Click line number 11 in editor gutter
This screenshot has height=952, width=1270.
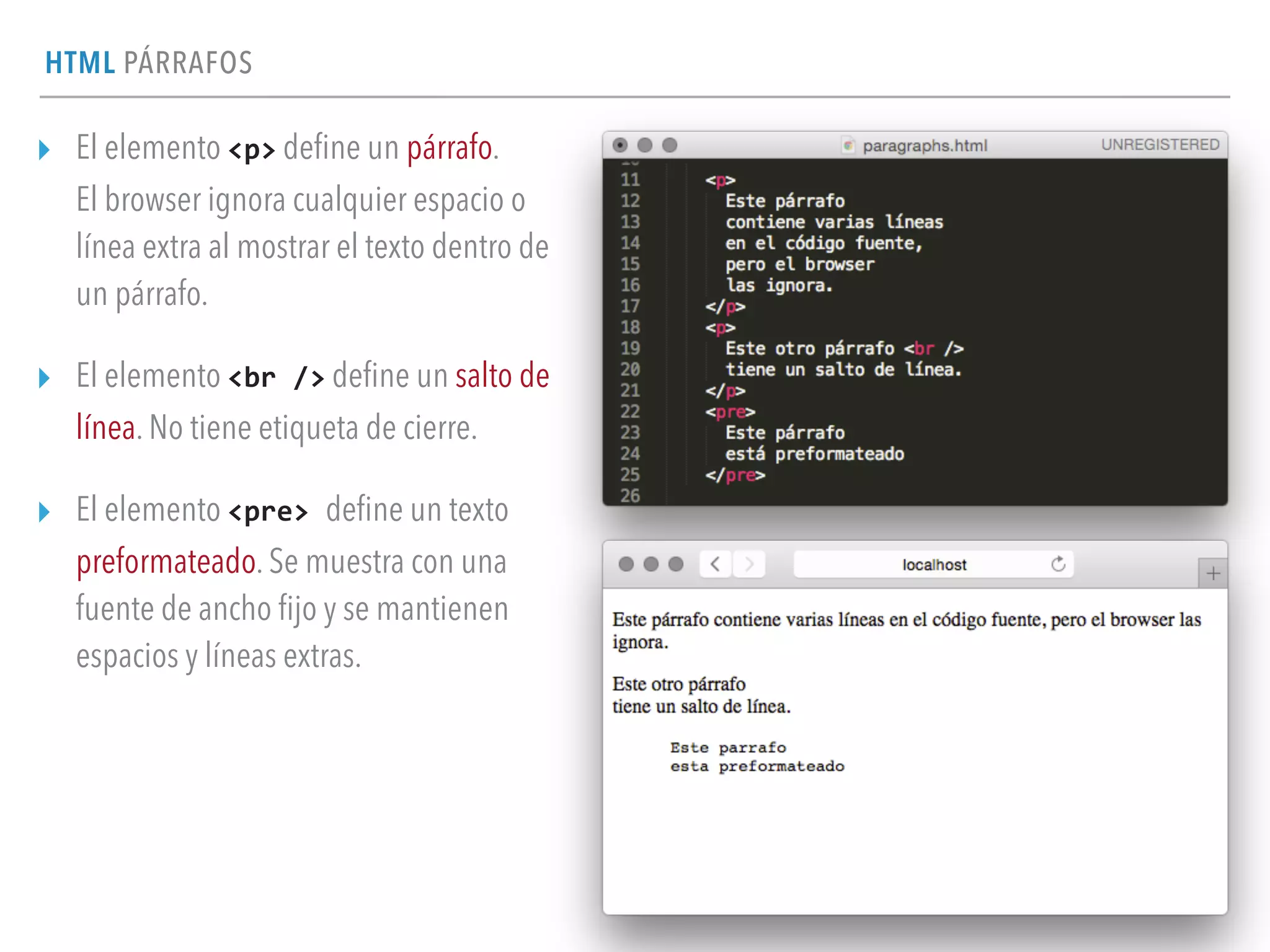pyautogui.click(x=630, y=180)
